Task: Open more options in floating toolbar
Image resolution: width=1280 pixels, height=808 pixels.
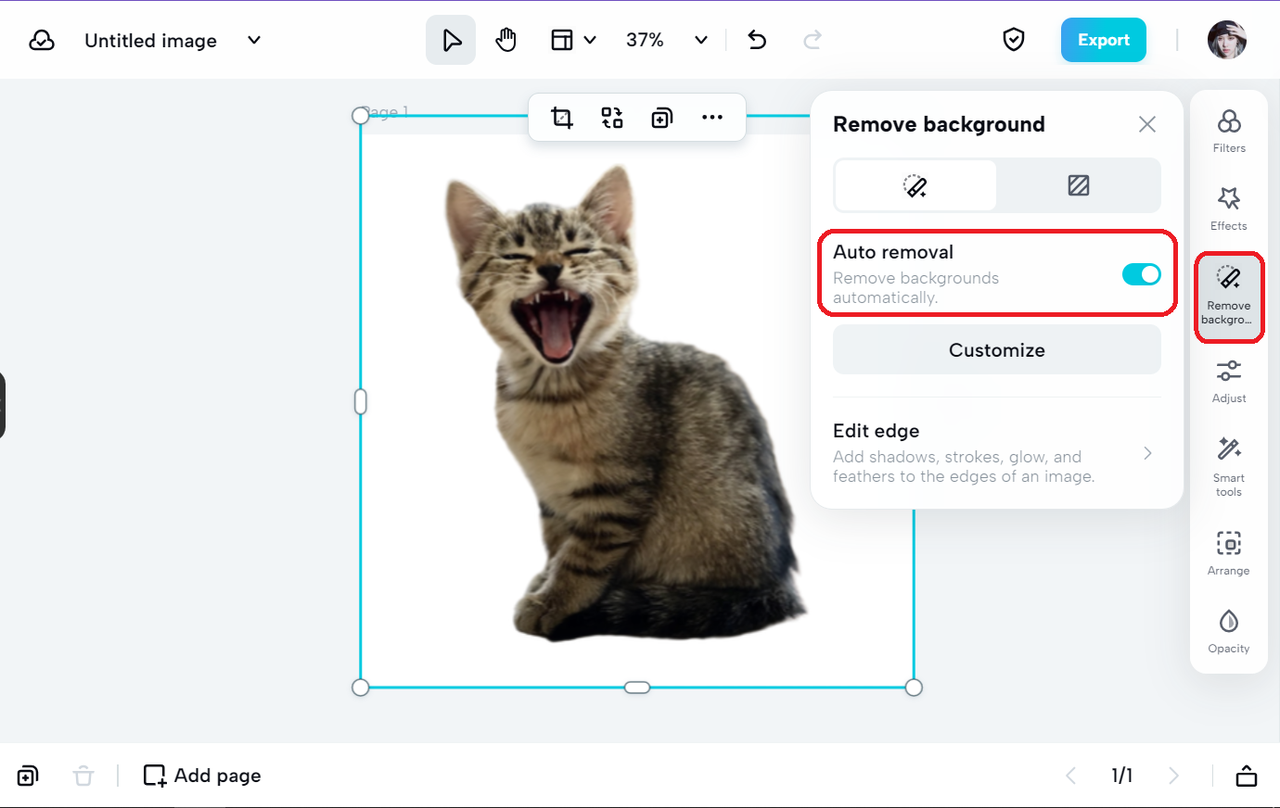Action: (x=712, y=118)
